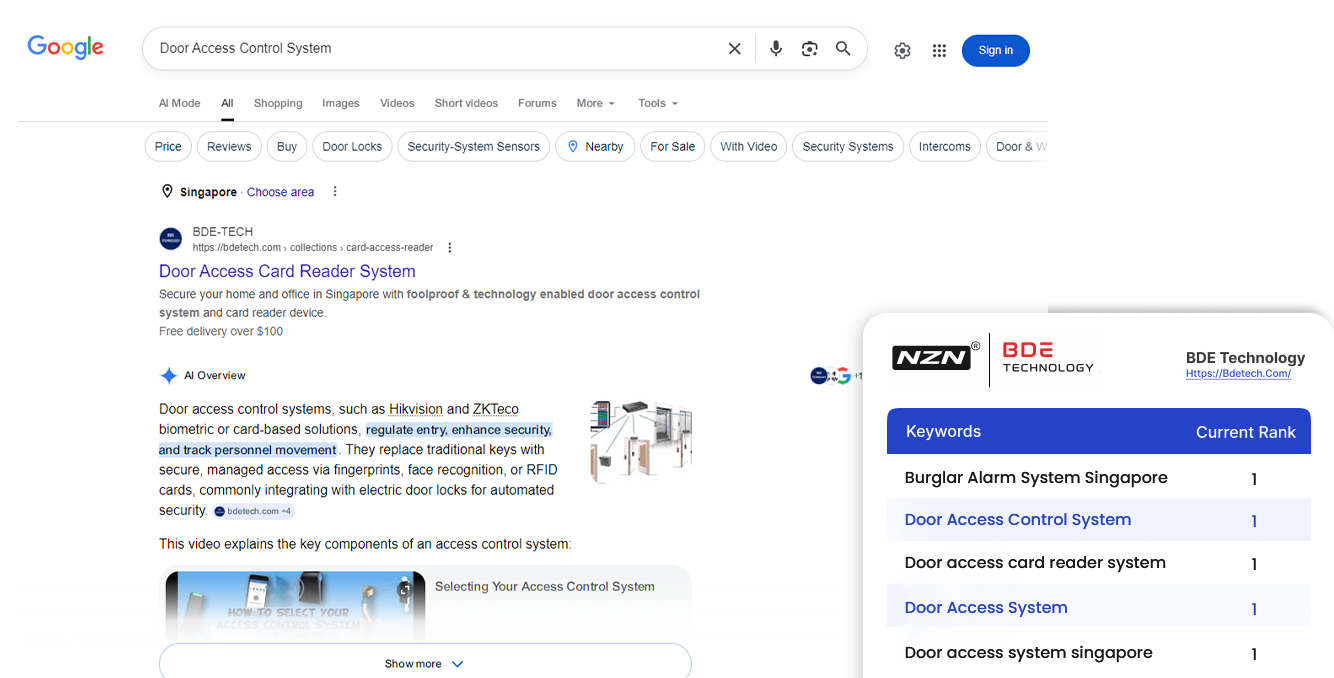This screenshot has height=678, width=1334.
Task: Click the Door Access System keyword row
Action: pos(1098,606)
